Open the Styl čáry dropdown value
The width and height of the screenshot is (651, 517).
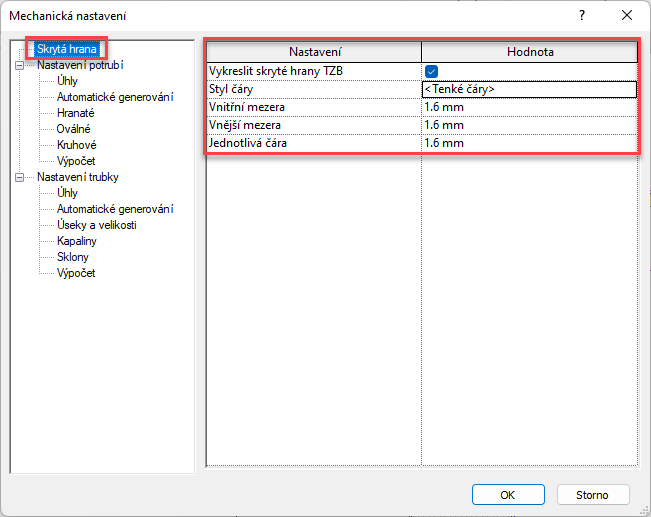[528, 89]
